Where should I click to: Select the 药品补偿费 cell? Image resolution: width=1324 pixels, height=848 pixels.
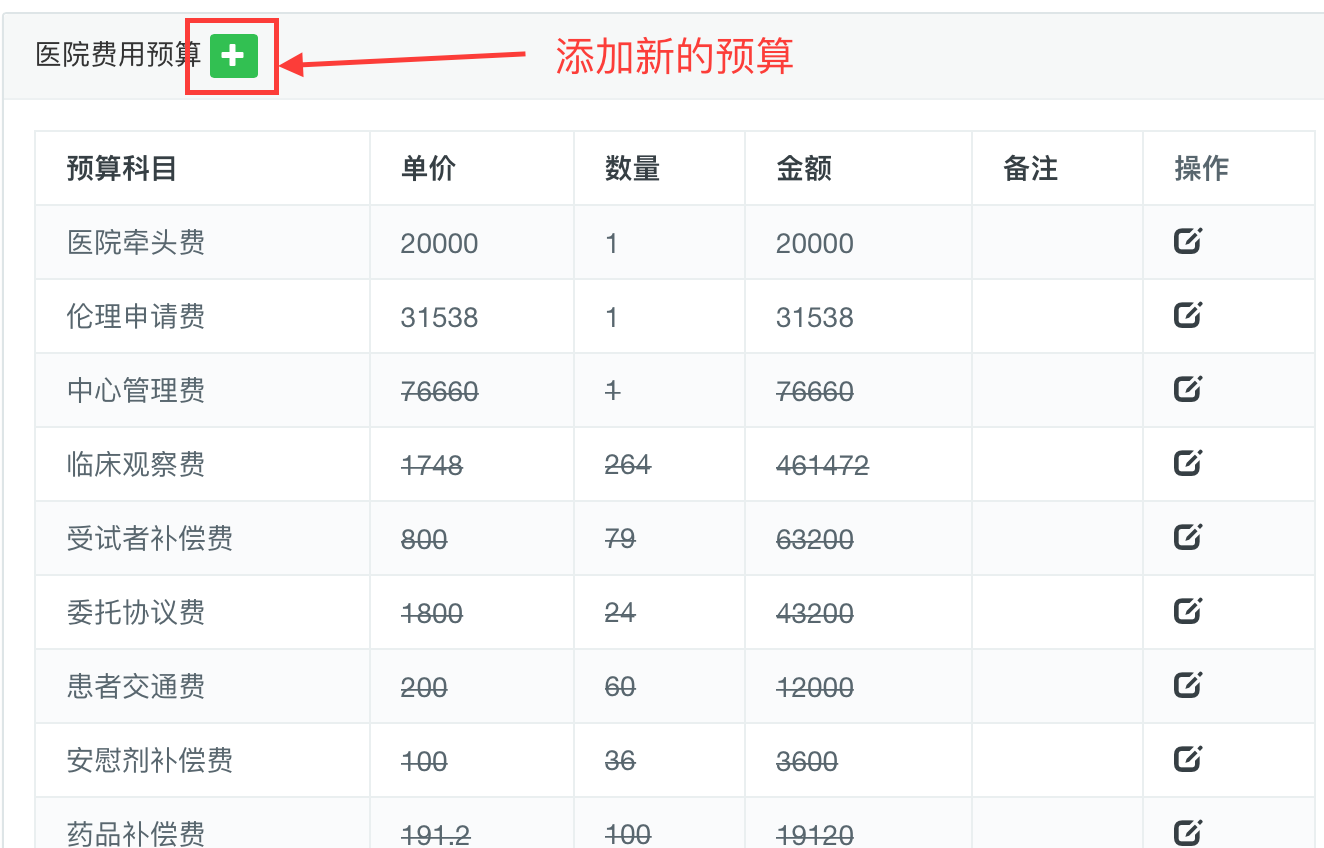pyautogui.click(x=203, y=823)
